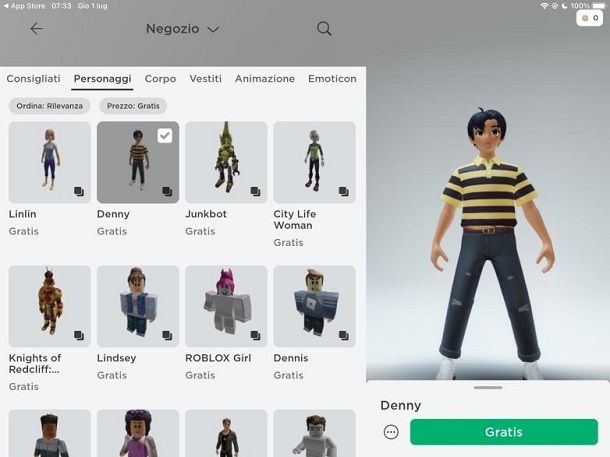Select the Knights of Redcliff thumbnail
610x457 pixels.
(50, 306)
